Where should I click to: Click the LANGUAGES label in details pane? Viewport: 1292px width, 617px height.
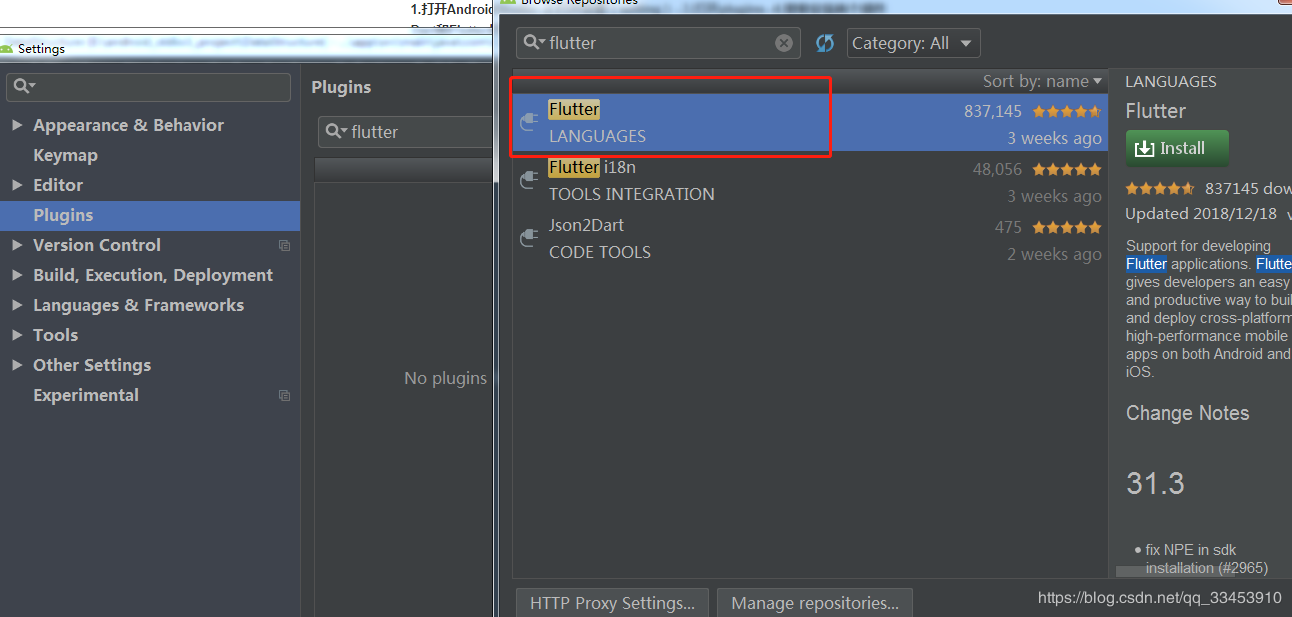pos(1171,82)
